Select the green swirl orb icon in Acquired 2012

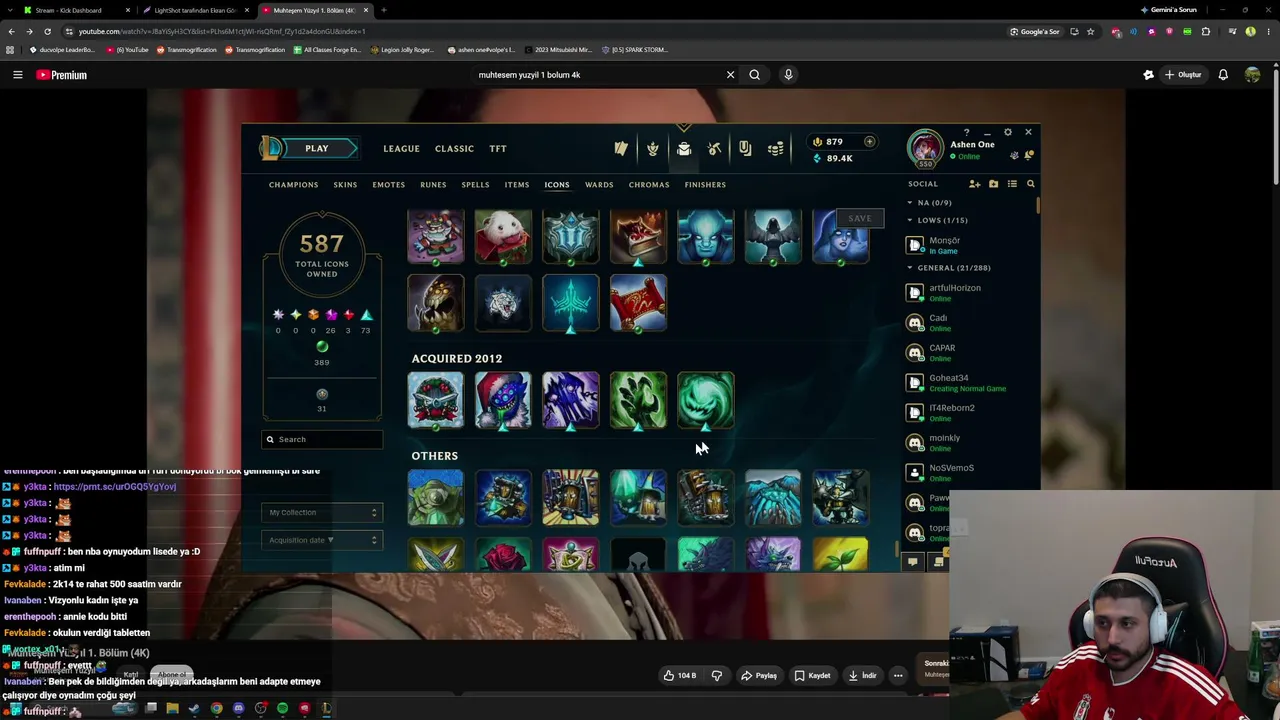[x=706, y=400]
